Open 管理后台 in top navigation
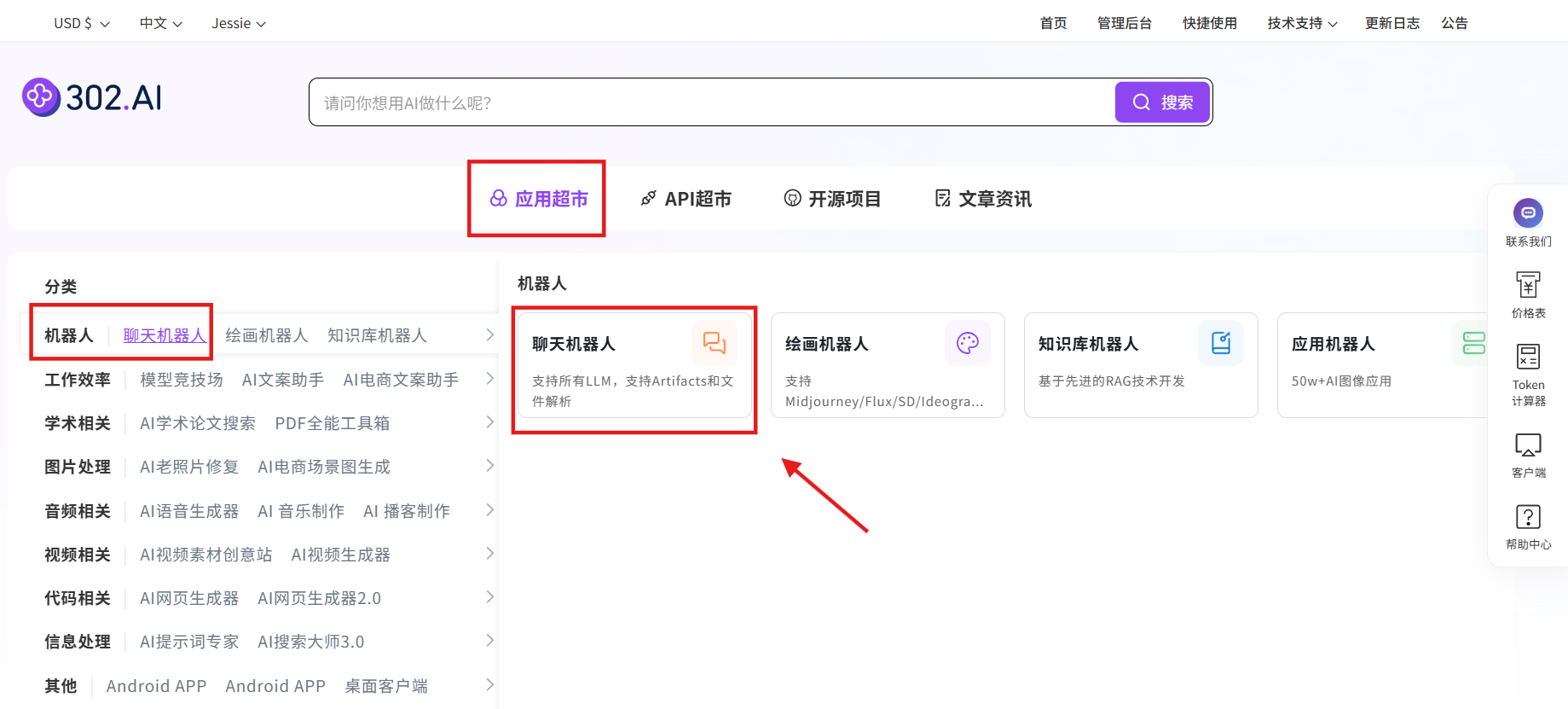The image size is (1568, 709). pyautogui.click(x=1124, y=23)
